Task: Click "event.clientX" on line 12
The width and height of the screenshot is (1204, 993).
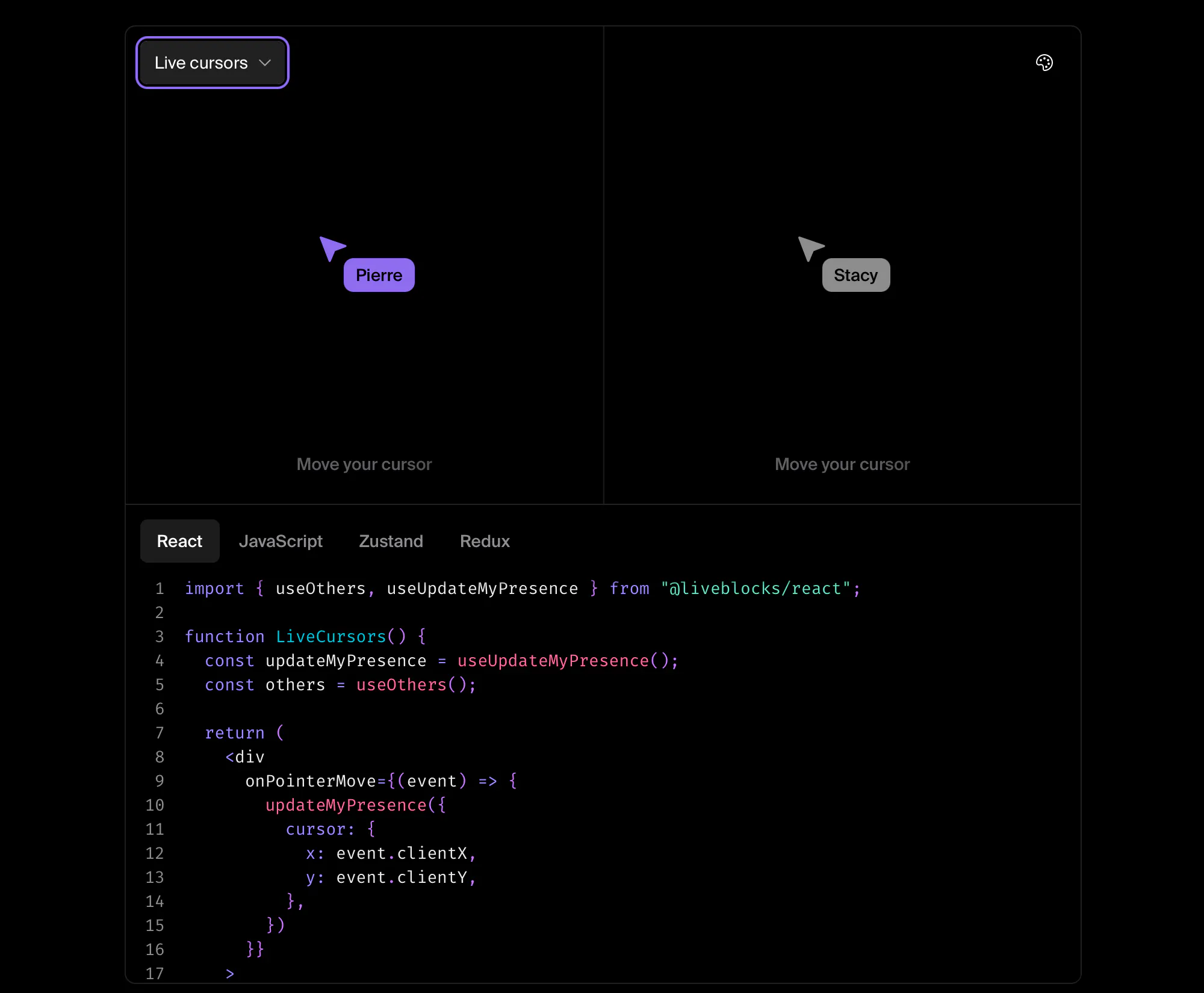Action: click(402, 853)
